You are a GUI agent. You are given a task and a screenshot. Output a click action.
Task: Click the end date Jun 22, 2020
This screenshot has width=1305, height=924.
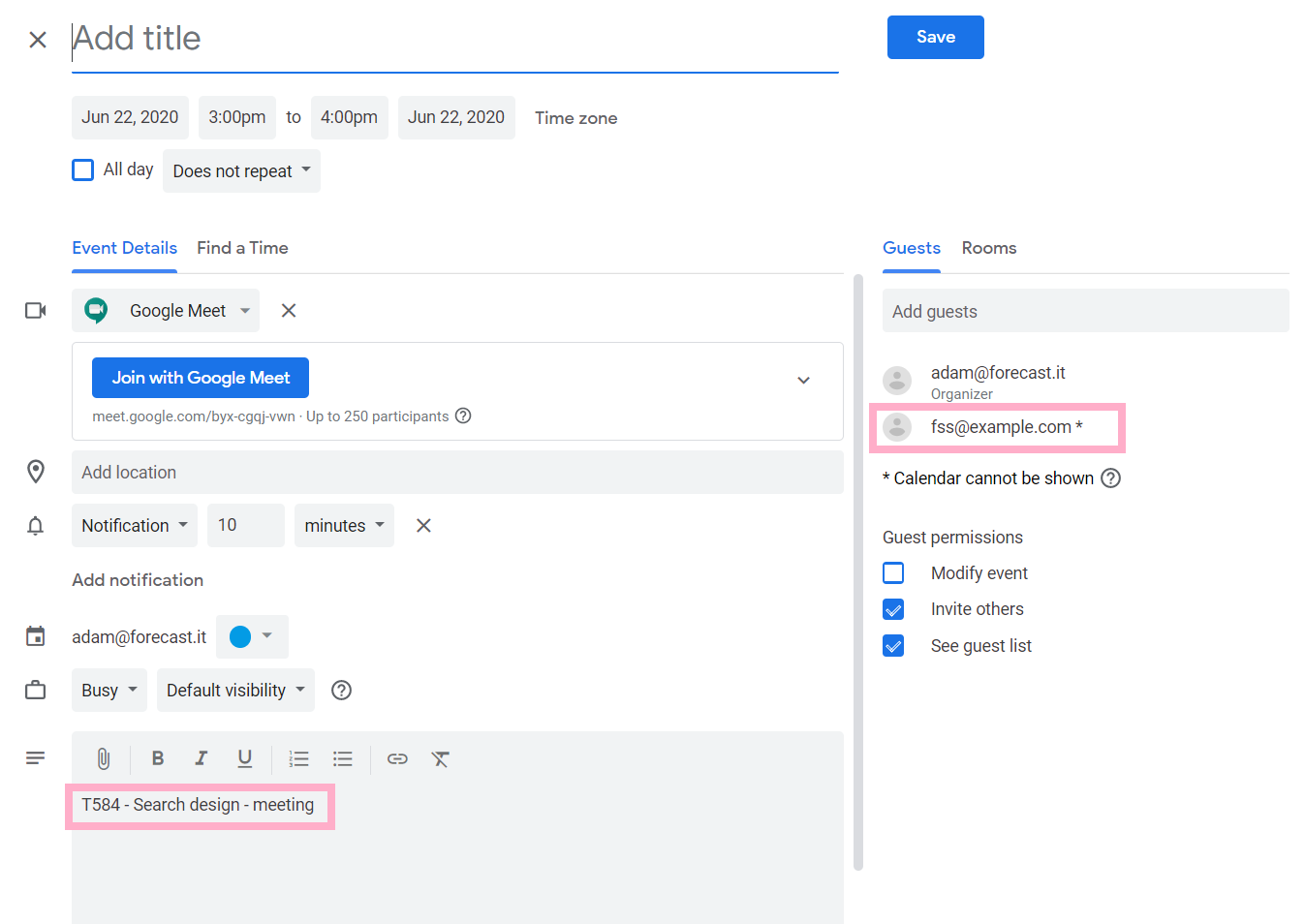(456, 117)
